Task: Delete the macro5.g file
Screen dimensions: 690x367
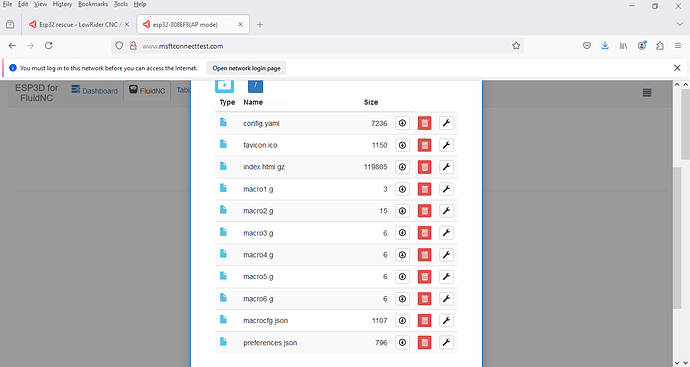Action: pyautogui.click(x=424, y=277)
